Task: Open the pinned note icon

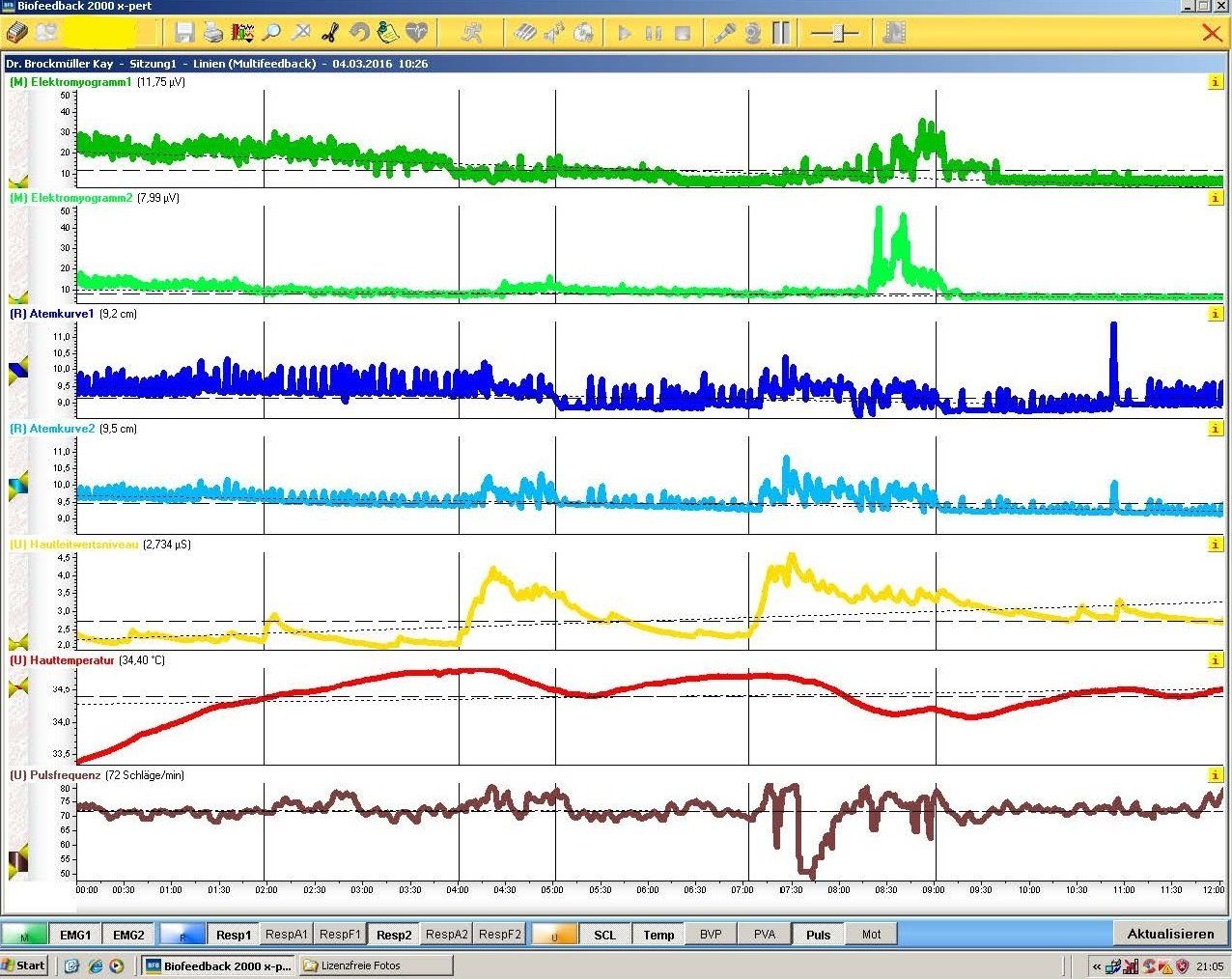Action: pos(388,33)
